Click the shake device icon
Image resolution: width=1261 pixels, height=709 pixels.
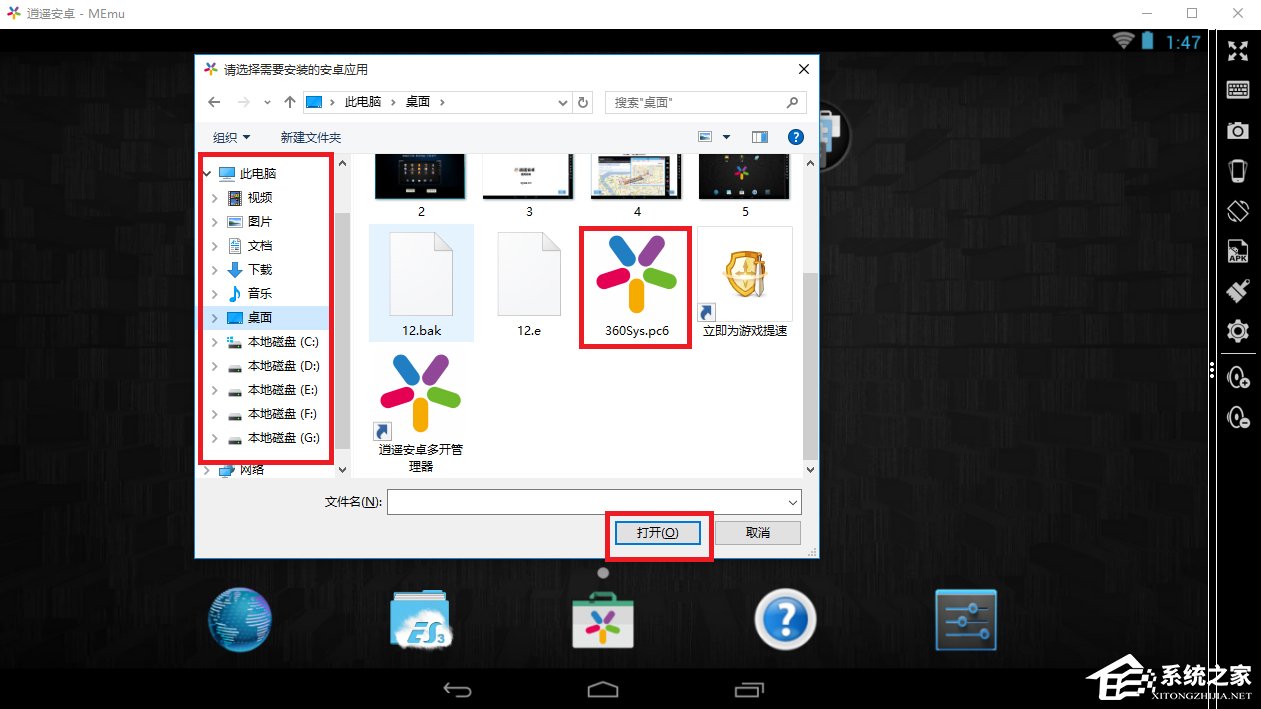(x=1238, y=171)
